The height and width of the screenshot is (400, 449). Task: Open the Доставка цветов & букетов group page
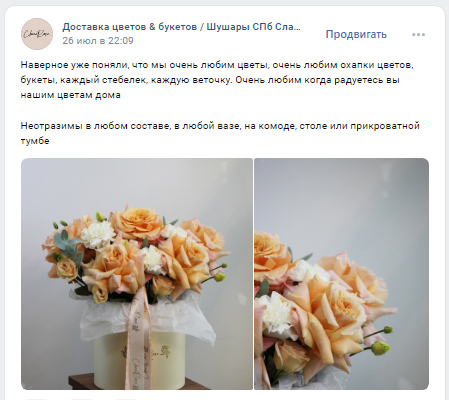[x=182, y=27]
